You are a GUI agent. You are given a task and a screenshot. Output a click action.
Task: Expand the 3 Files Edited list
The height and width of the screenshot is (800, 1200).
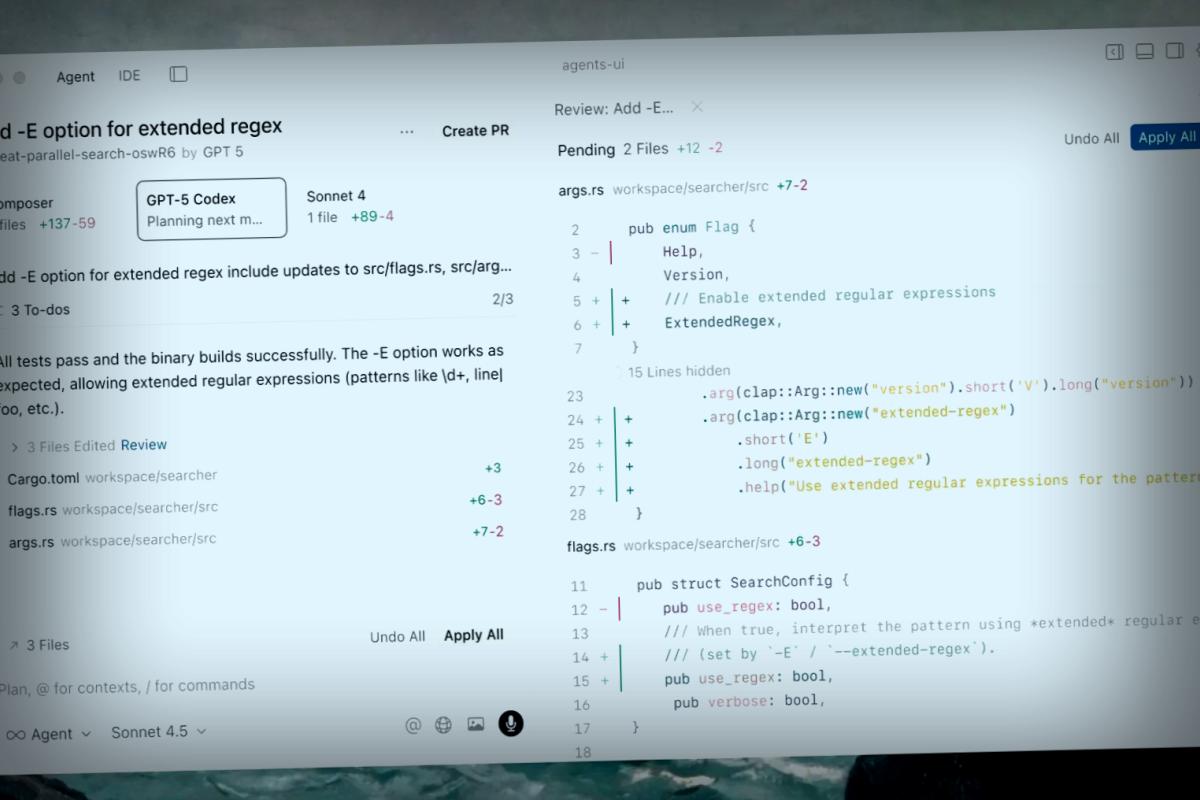[15, 447]
